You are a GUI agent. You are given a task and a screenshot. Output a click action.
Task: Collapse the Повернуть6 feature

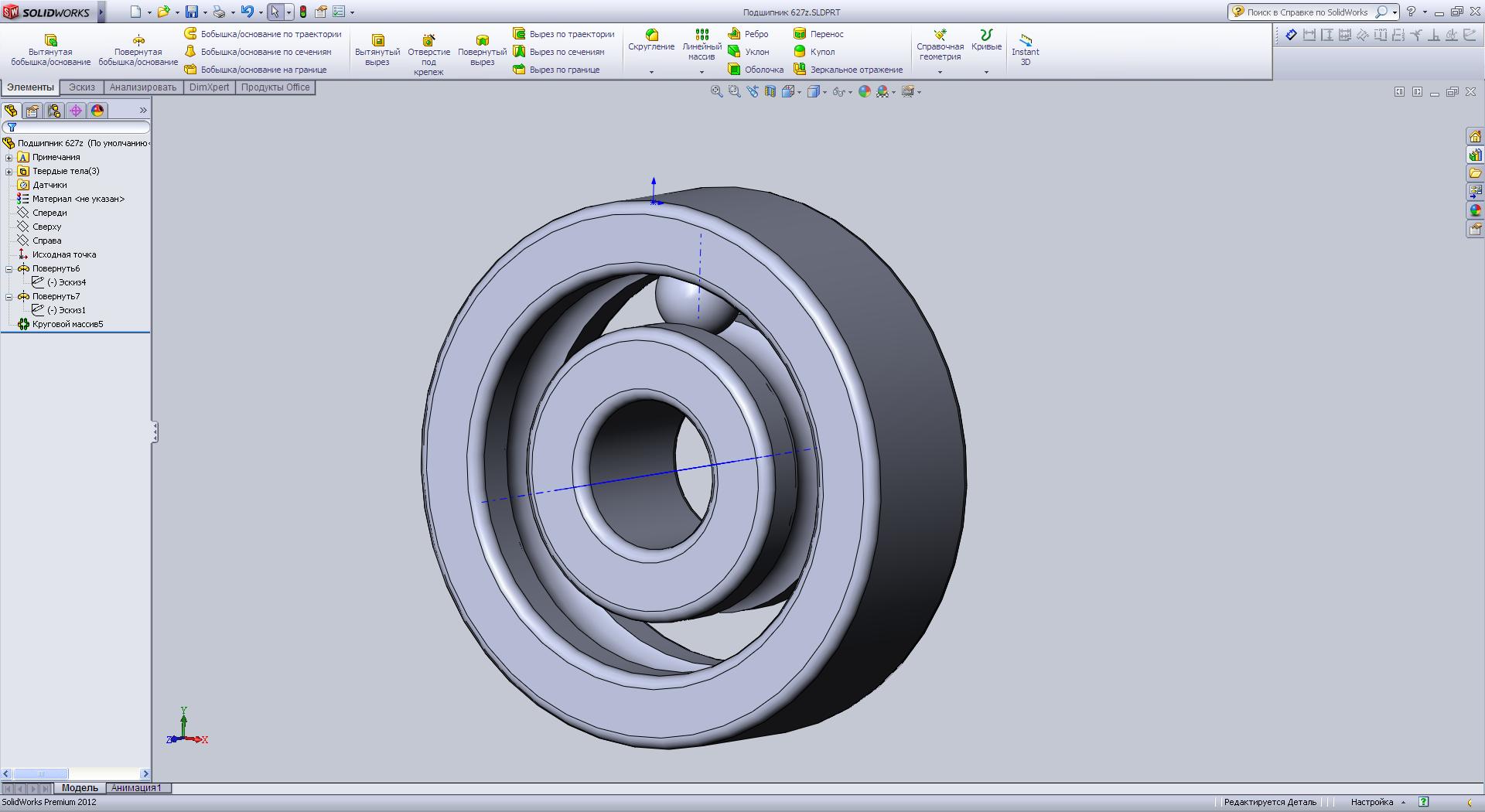tap(9, 268)
